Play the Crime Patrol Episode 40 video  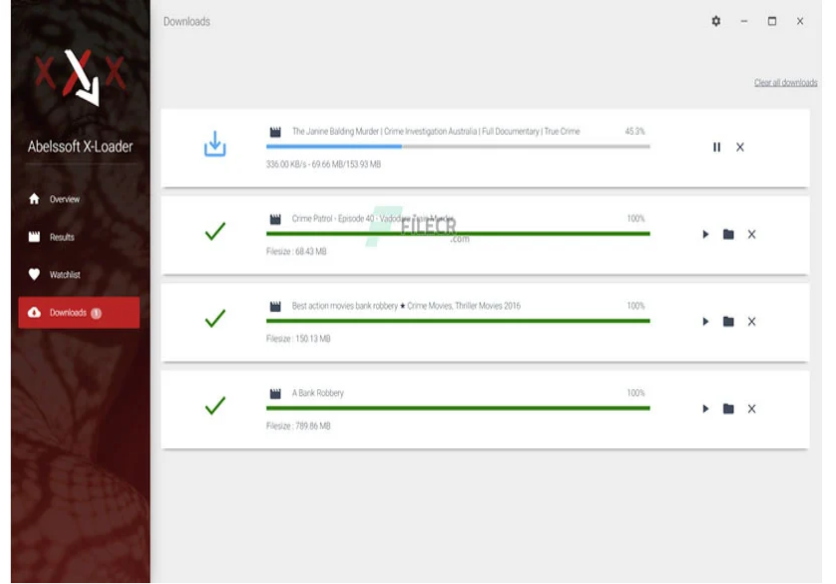pos(705,234)
